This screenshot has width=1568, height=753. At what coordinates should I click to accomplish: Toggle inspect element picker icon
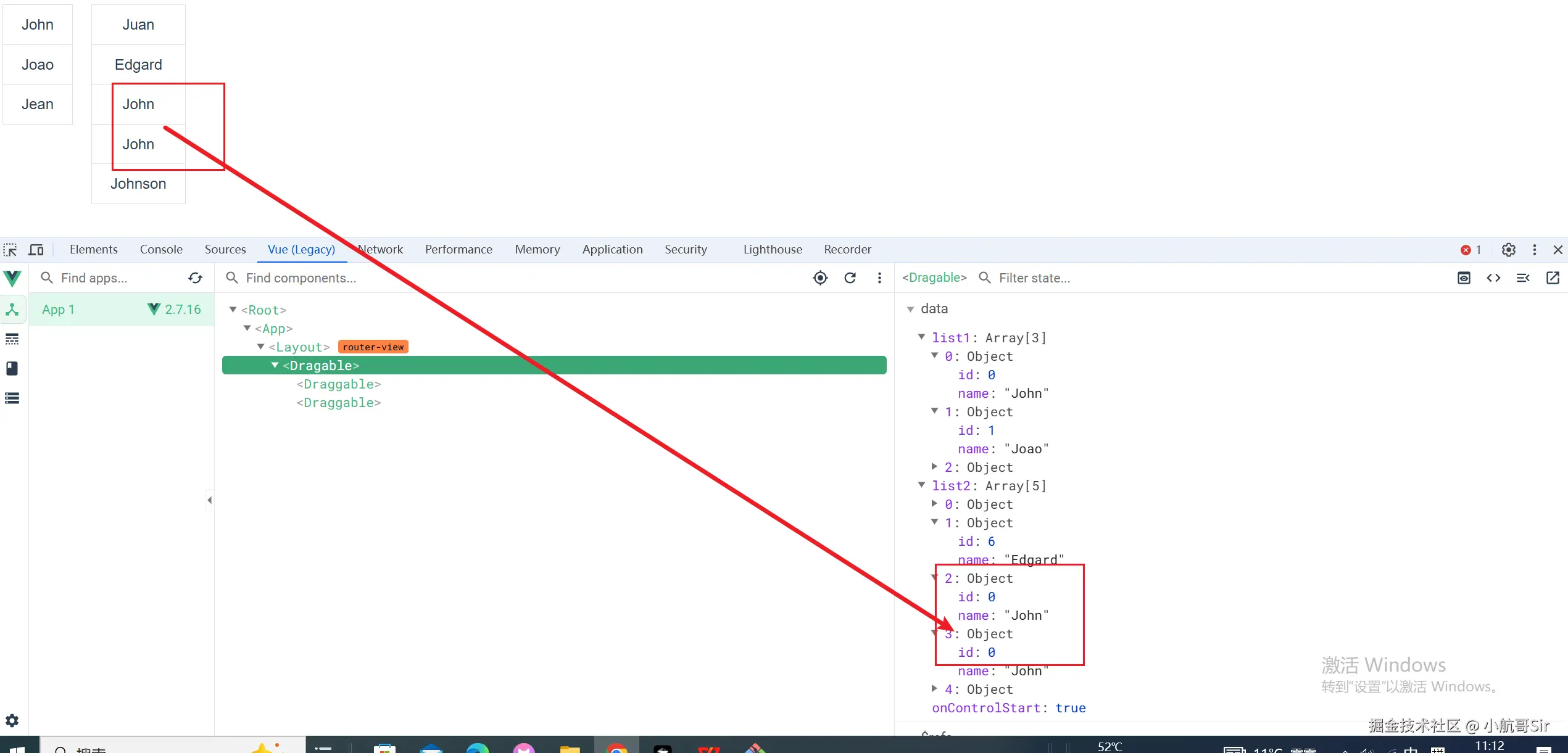coord(10,250)
